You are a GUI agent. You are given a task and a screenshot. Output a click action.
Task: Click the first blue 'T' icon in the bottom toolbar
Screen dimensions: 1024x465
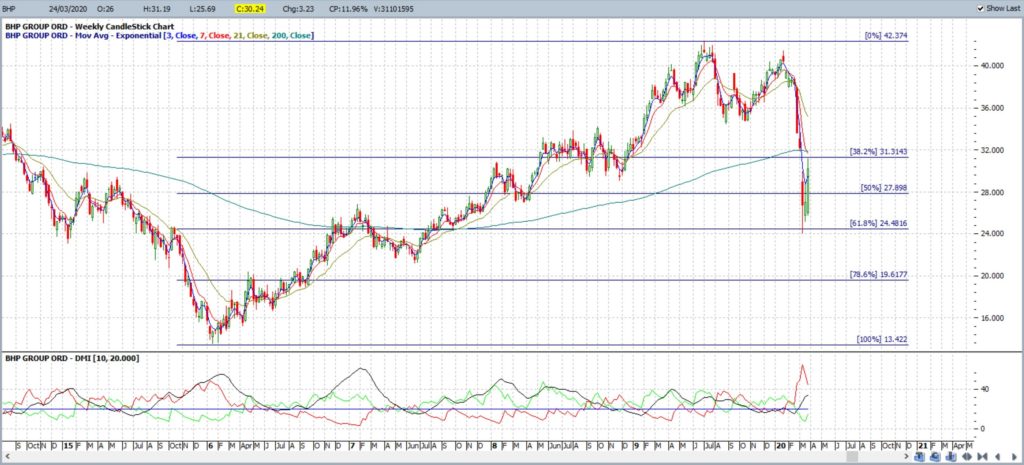pos(920,457)
